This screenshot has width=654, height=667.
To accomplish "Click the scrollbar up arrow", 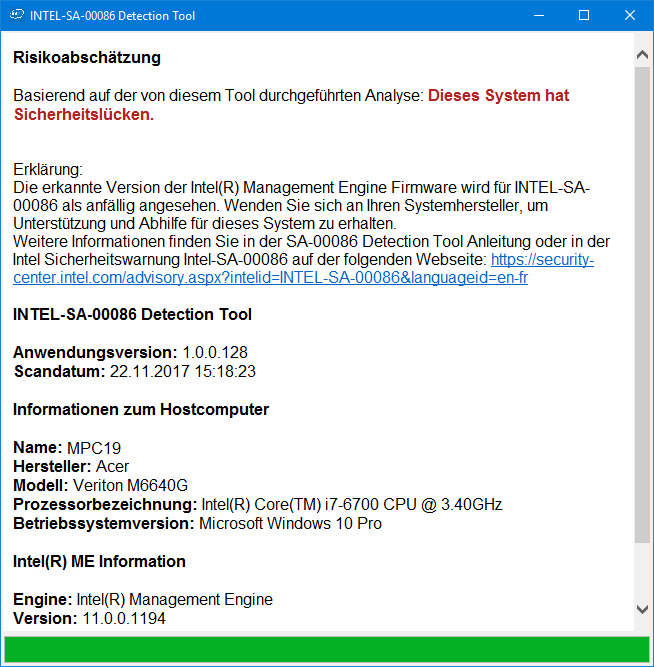I will 643,55.
